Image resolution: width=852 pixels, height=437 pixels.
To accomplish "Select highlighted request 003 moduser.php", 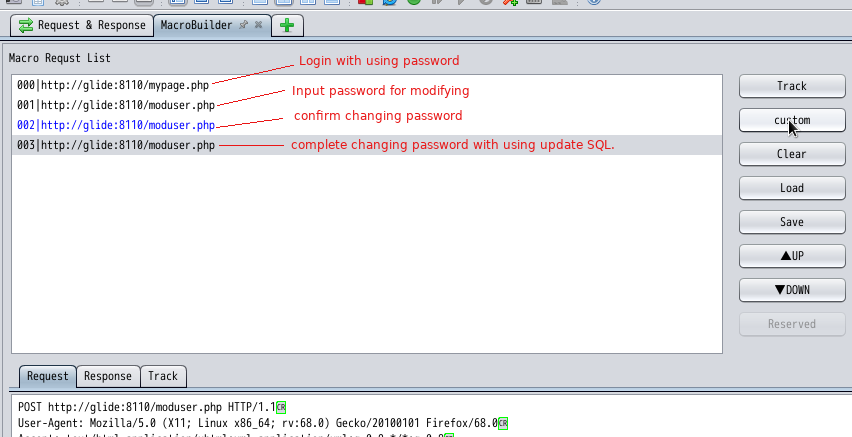I will tap(367, 145).
